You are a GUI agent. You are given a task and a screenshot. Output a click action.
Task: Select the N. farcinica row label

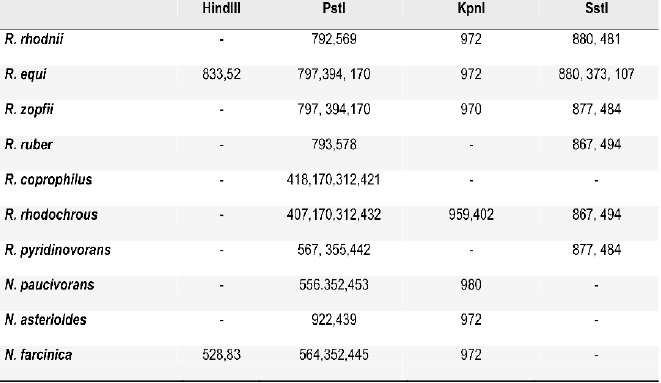pyautogui.click(x=38, y=355)
